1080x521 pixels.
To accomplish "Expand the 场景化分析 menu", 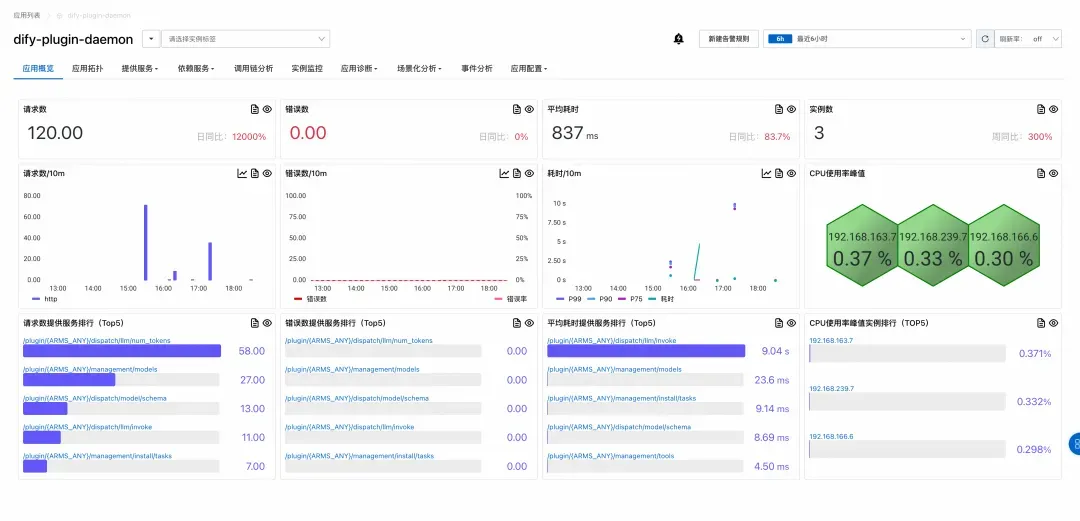I will coord(419,68).
